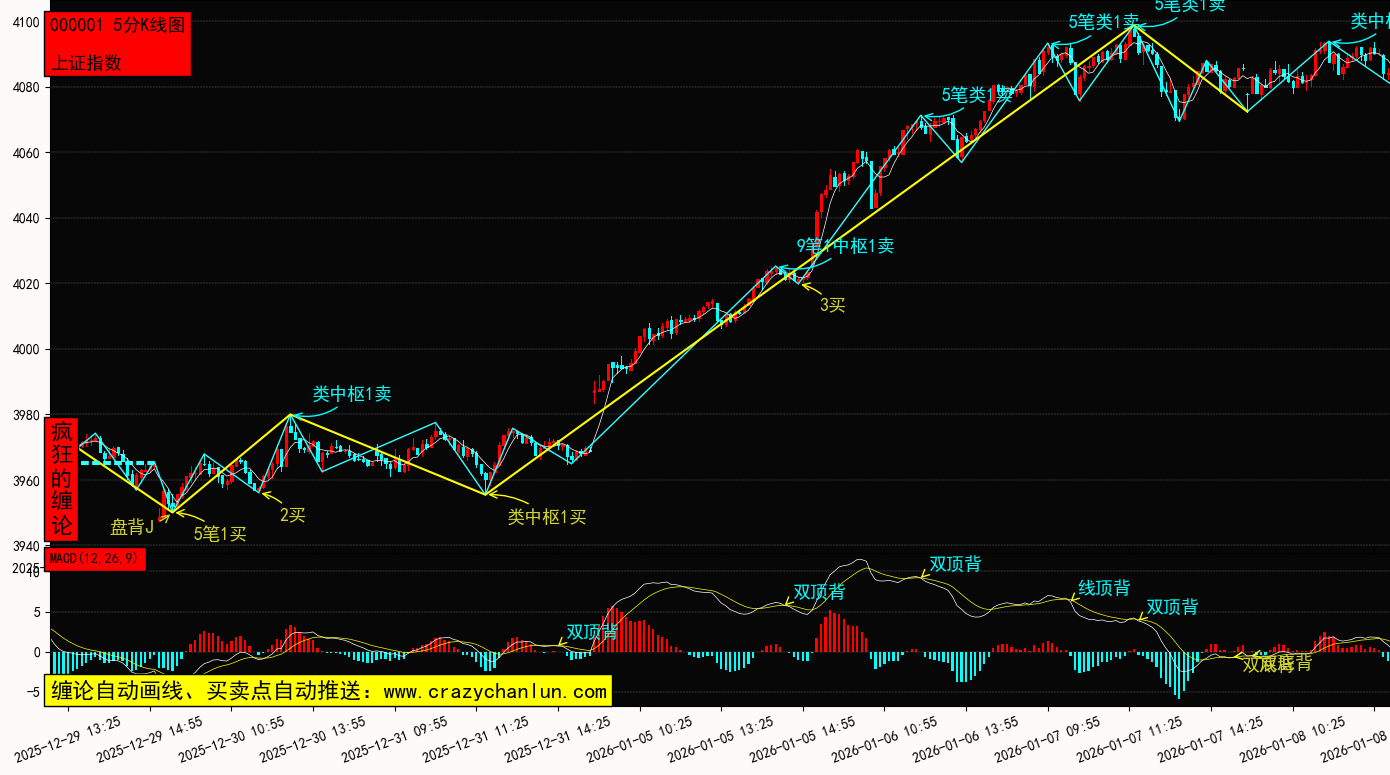This screenshot has height=775, width=1390.
Task: Select the 5笔1买 buy point marker
Action: click(219, 533)
